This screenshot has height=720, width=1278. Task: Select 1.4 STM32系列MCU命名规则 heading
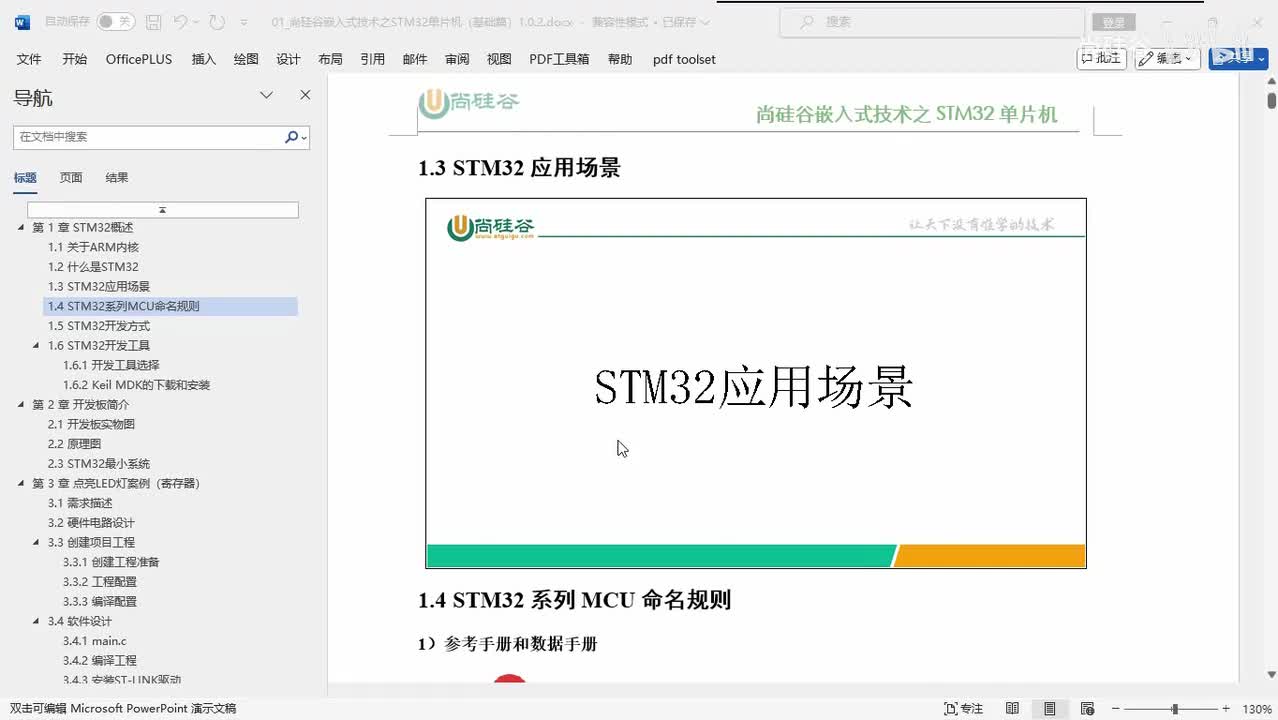tap(170, 307)
